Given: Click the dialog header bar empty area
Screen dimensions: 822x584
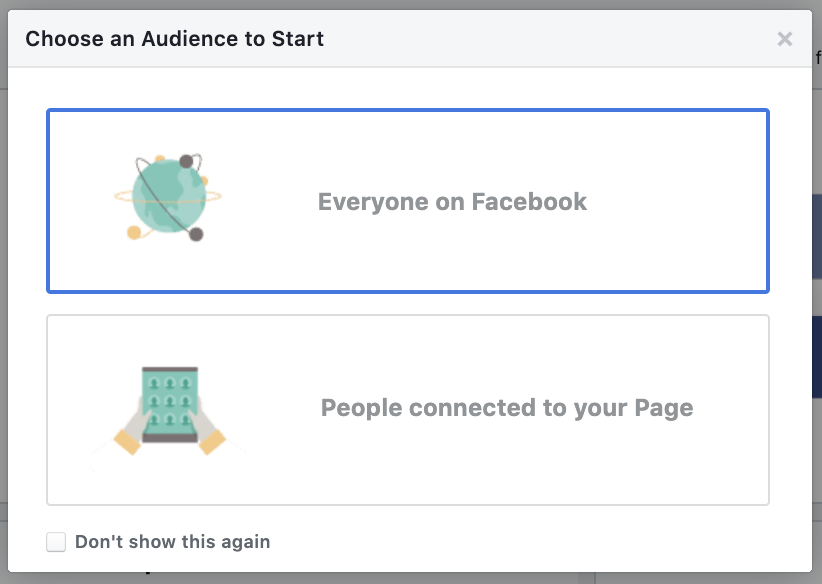Looking at the screenshot, I should click(x=550, y=39).
